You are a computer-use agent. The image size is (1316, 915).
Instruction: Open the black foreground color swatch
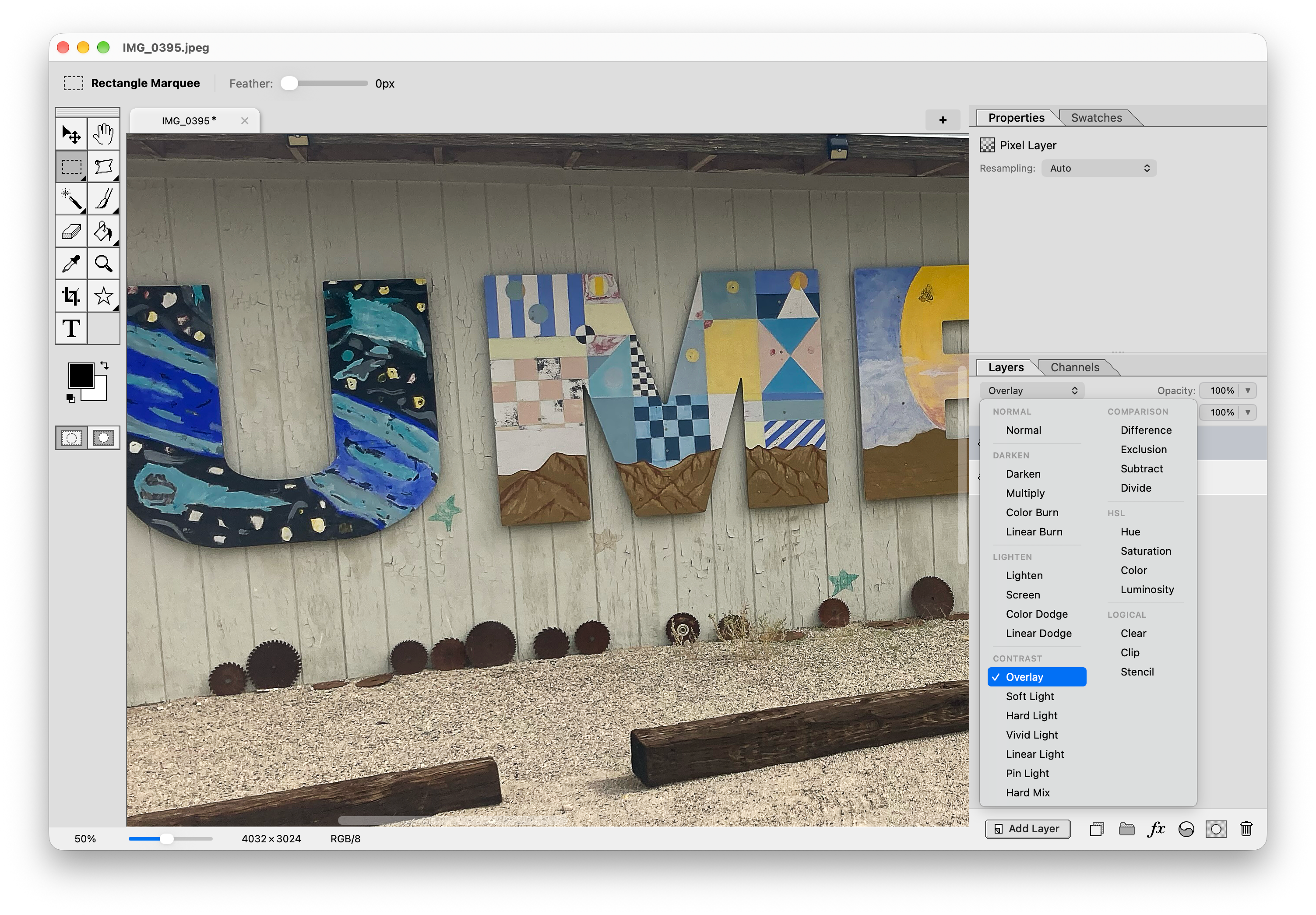tap(81, 376)
